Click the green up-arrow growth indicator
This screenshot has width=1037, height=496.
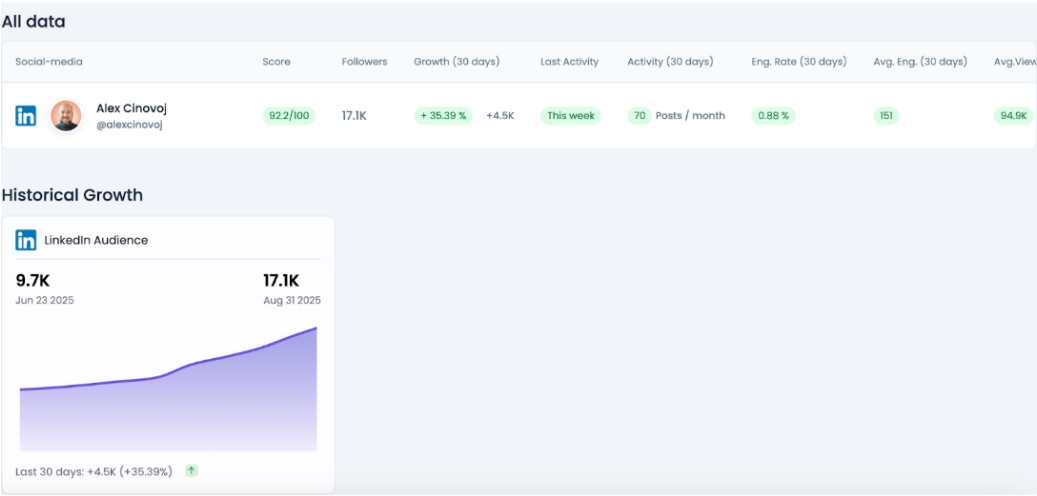pyautogui.click(x=191, y=471)
